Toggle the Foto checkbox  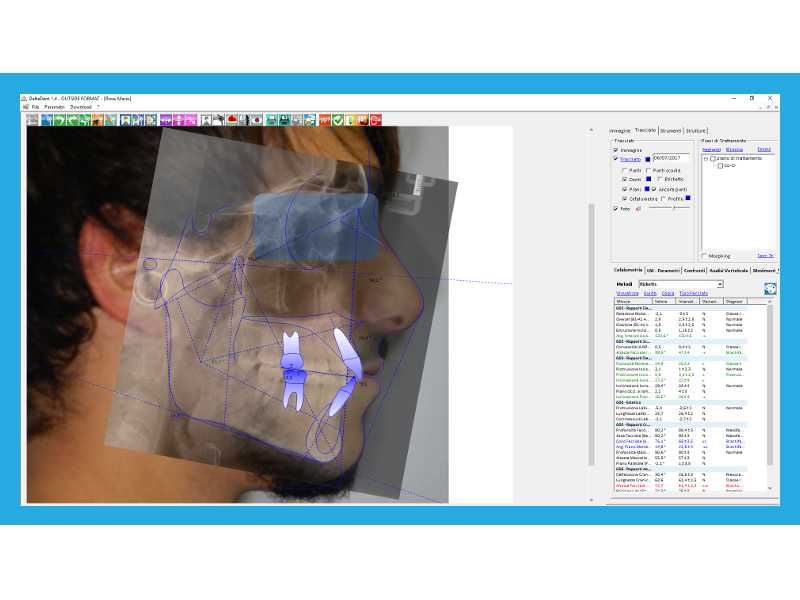616,209
